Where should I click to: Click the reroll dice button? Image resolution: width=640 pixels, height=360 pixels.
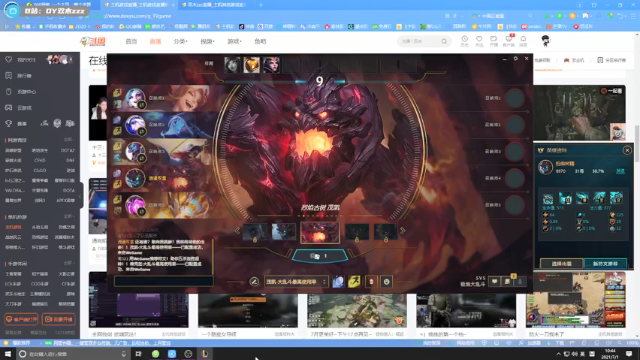coord(320,256)
